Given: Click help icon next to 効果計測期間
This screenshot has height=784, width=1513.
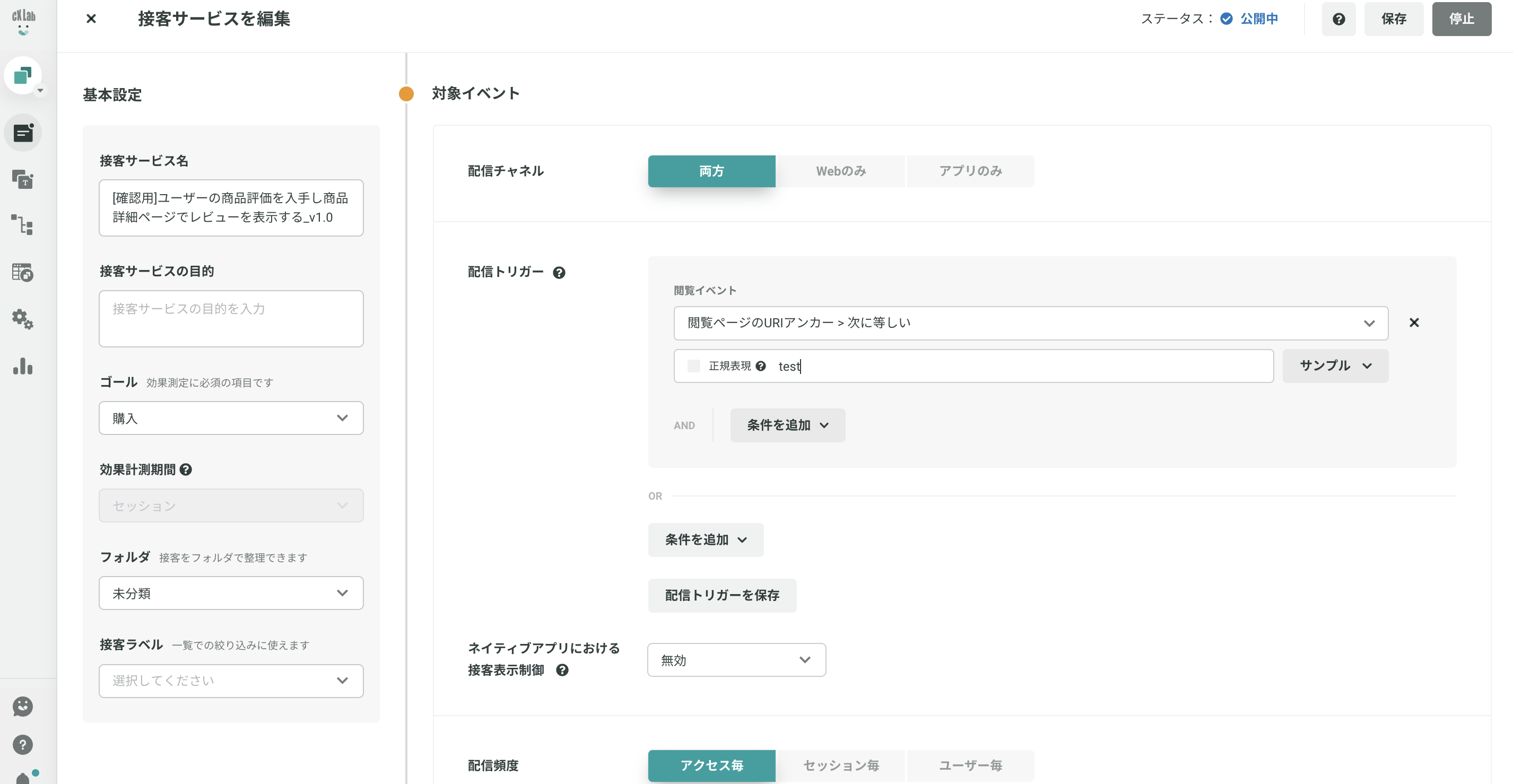Looking at the screenshot, I should (x=186, y=470).
